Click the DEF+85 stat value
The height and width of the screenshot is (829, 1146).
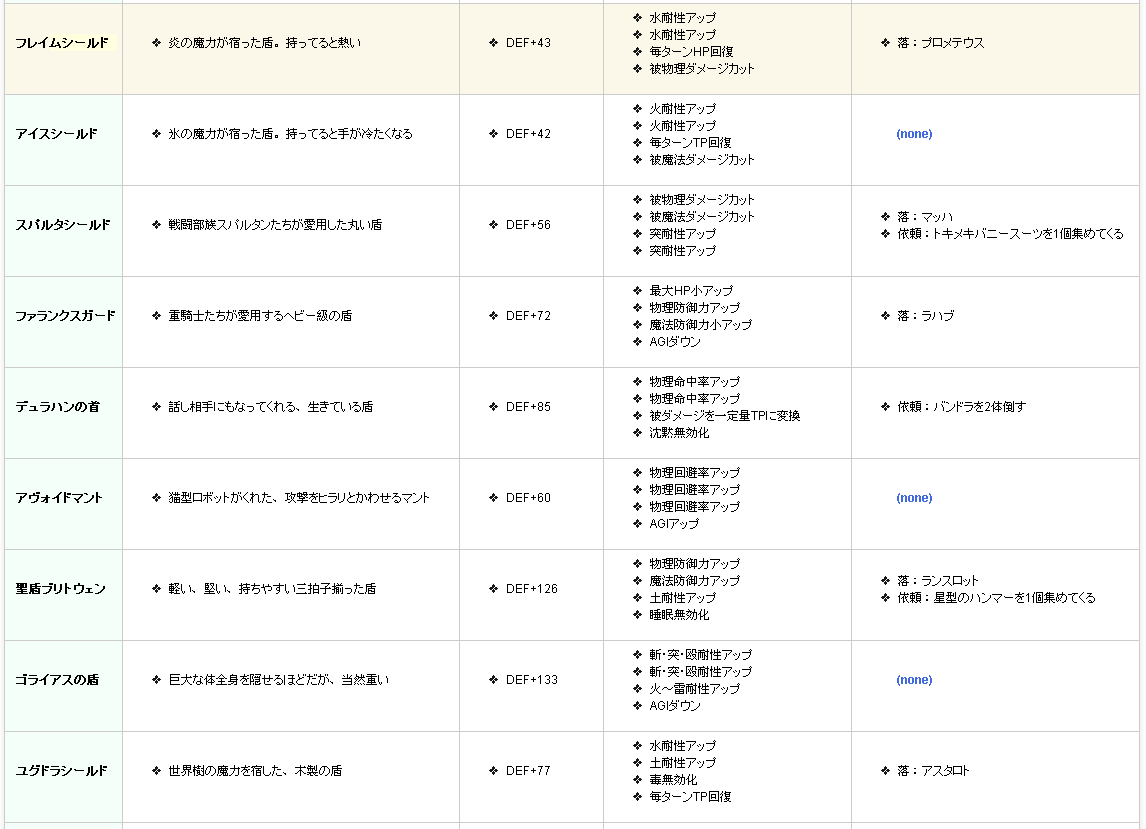[528, 407]
